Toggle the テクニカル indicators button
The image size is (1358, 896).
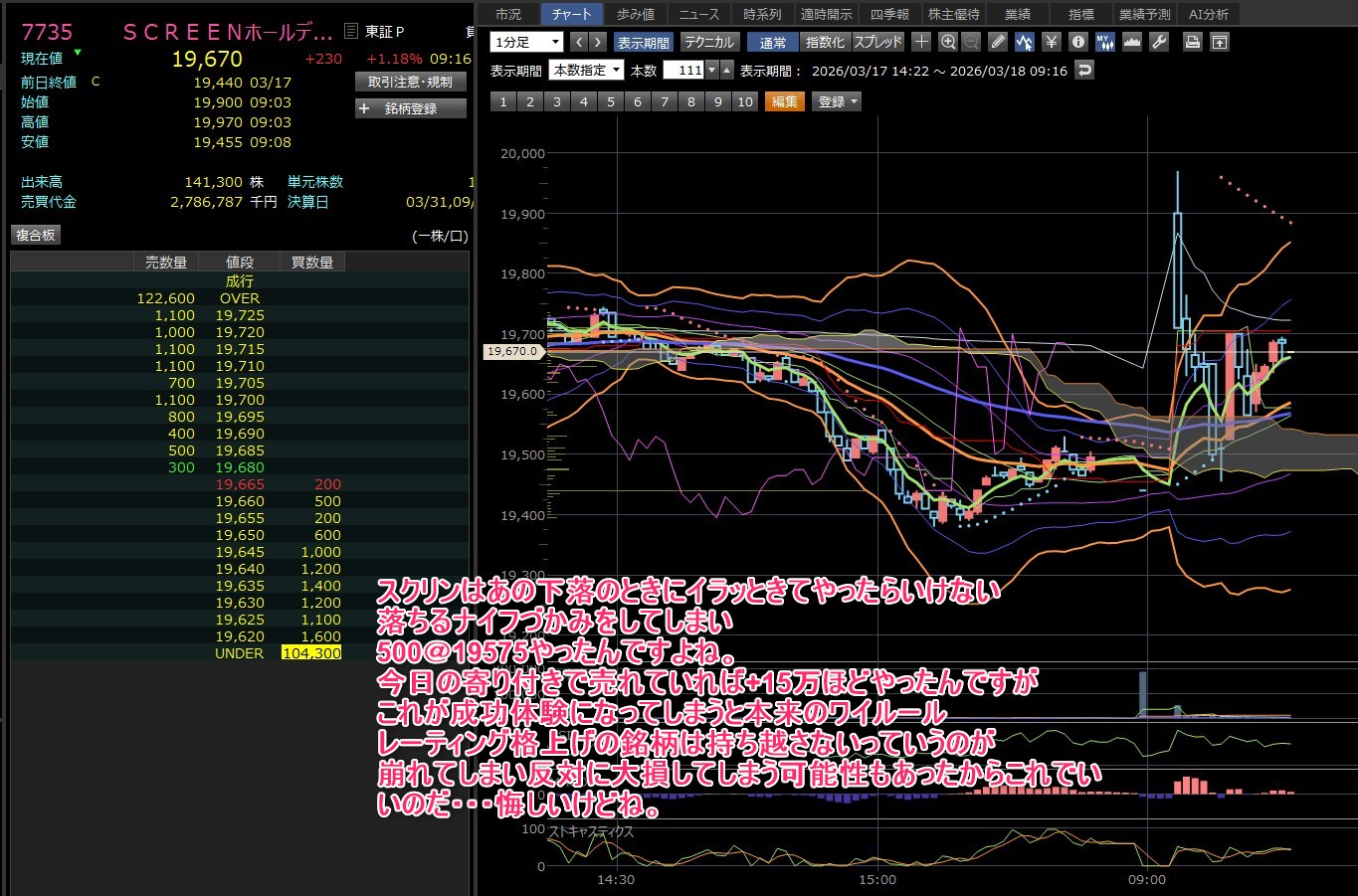pyautogui.click(x=709, y=42)
